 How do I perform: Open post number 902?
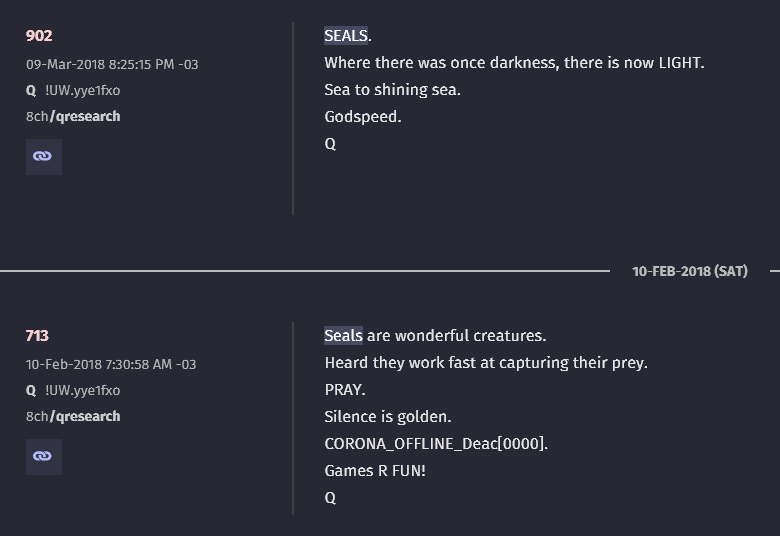pos(39,36)
